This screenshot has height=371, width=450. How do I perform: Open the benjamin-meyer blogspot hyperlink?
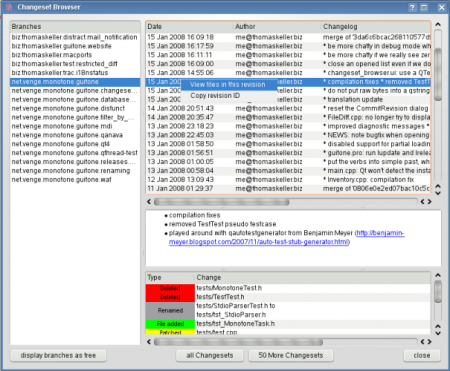point(287,237)
